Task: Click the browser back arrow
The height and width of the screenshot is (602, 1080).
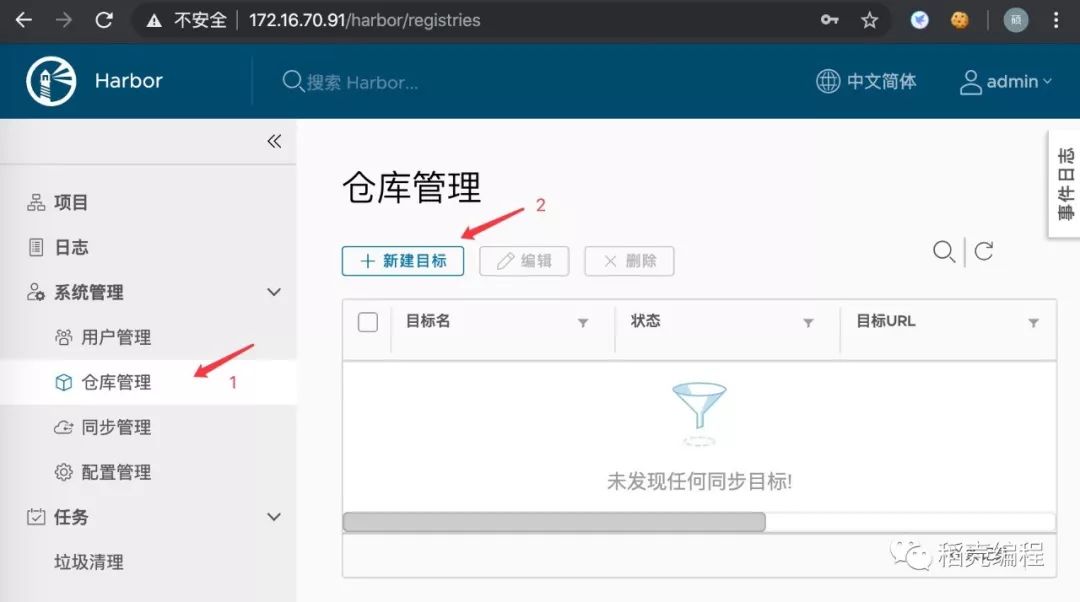Action: click(x=23, y=20)
